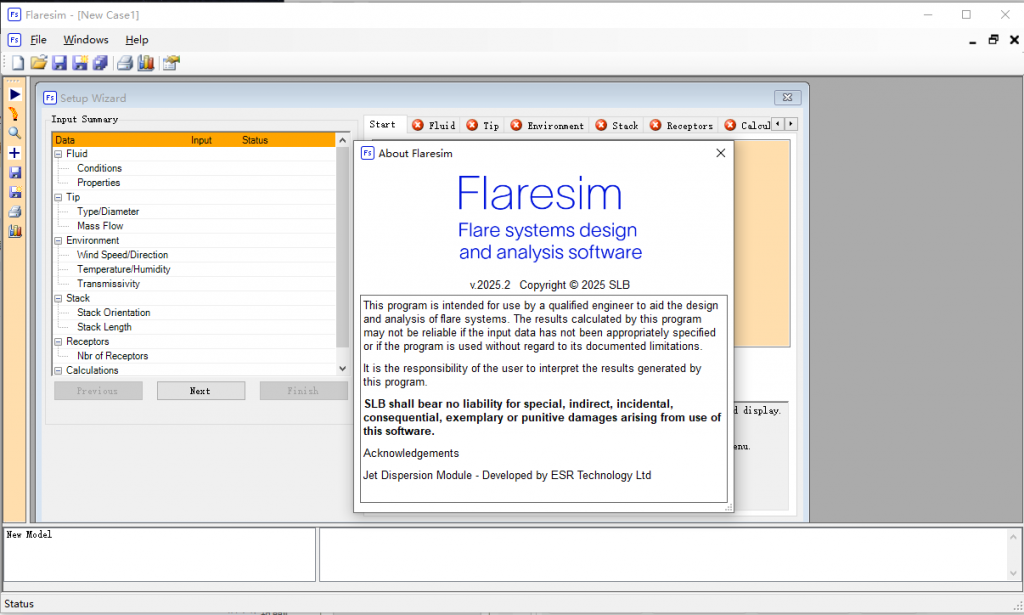Click the blue plus icon in the side toolbar

pyautogui.click(x=14, y=153)
